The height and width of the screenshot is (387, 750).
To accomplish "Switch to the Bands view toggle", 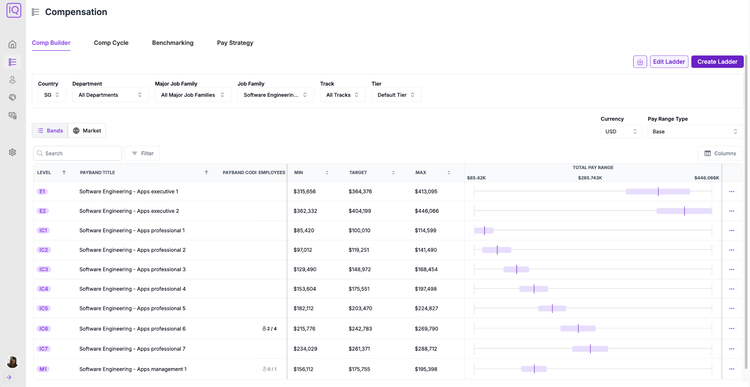I will [50, 131].
